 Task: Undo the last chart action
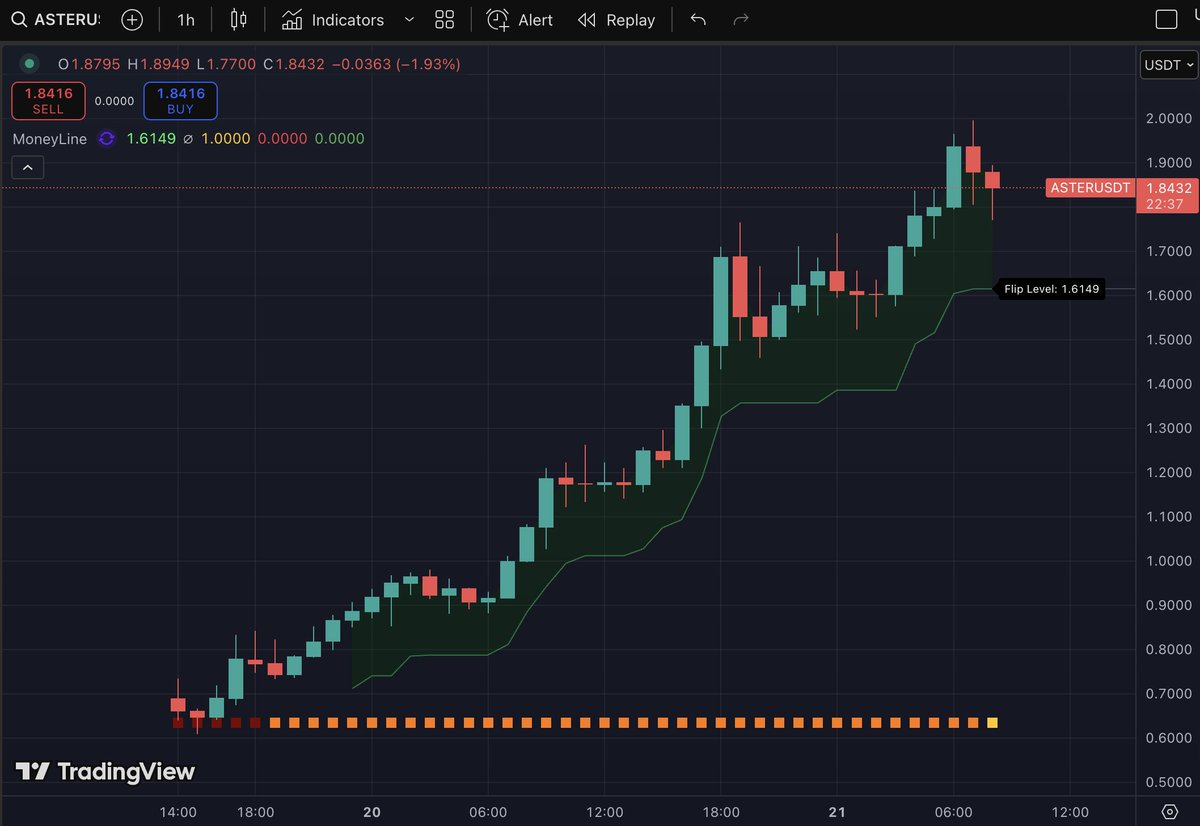click(x=698, y=20)
